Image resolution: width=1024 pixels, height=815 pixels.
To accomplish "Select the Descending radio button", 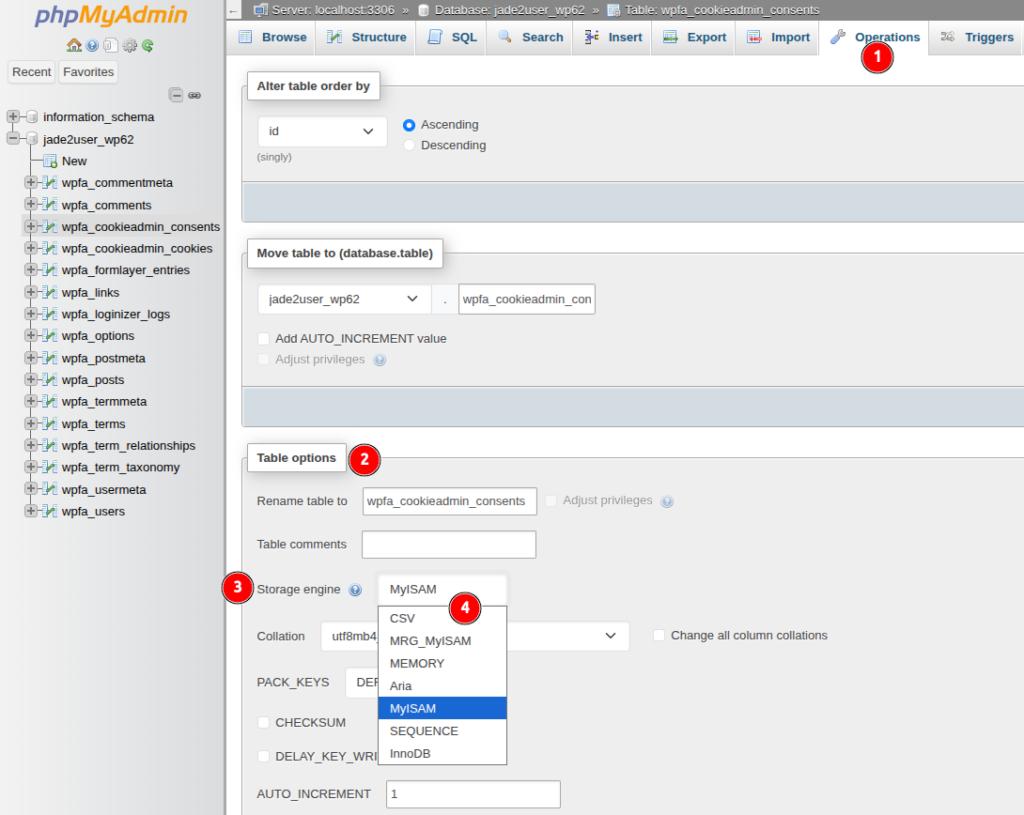I will (x=409, y=145).
